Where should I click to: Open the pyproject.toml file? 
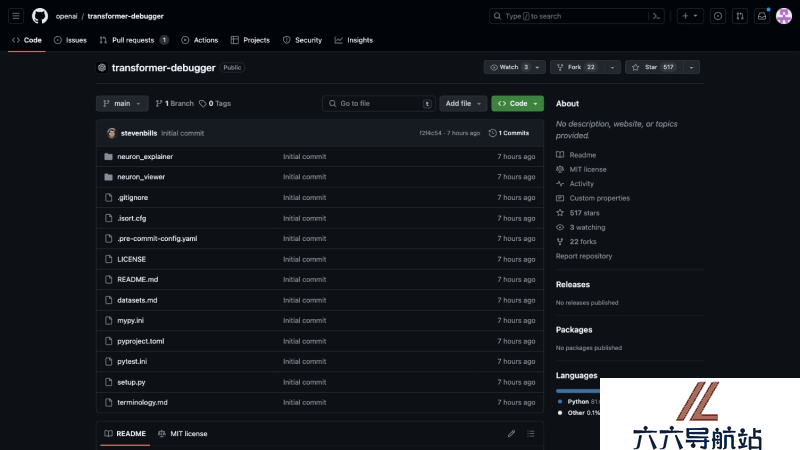pos(141,341)
